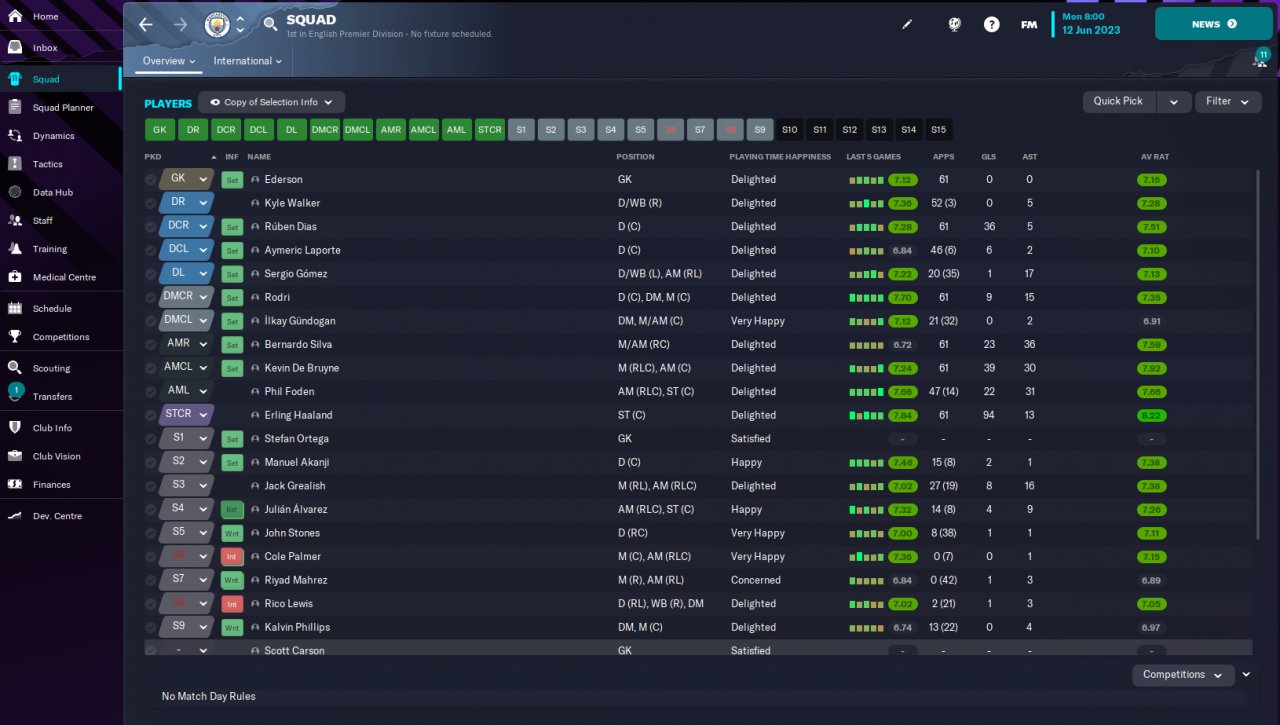The width and height of the screenshot is (1280, 725).
Task: Click Cole Palmer's red Int status badge
Action: tap(232, 557)
